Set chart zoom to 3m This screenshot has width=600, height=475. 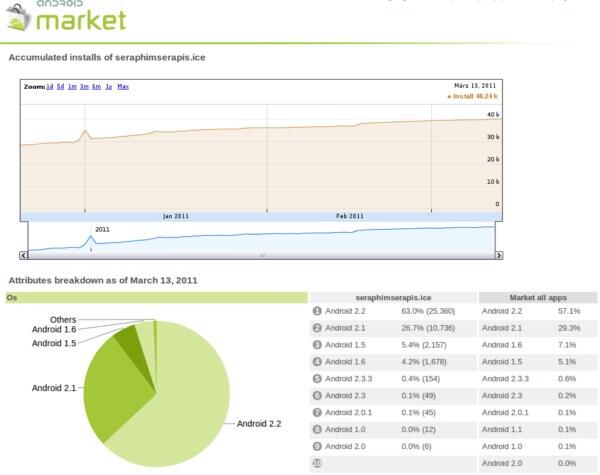pyautogui.click(x=84, y=87)
